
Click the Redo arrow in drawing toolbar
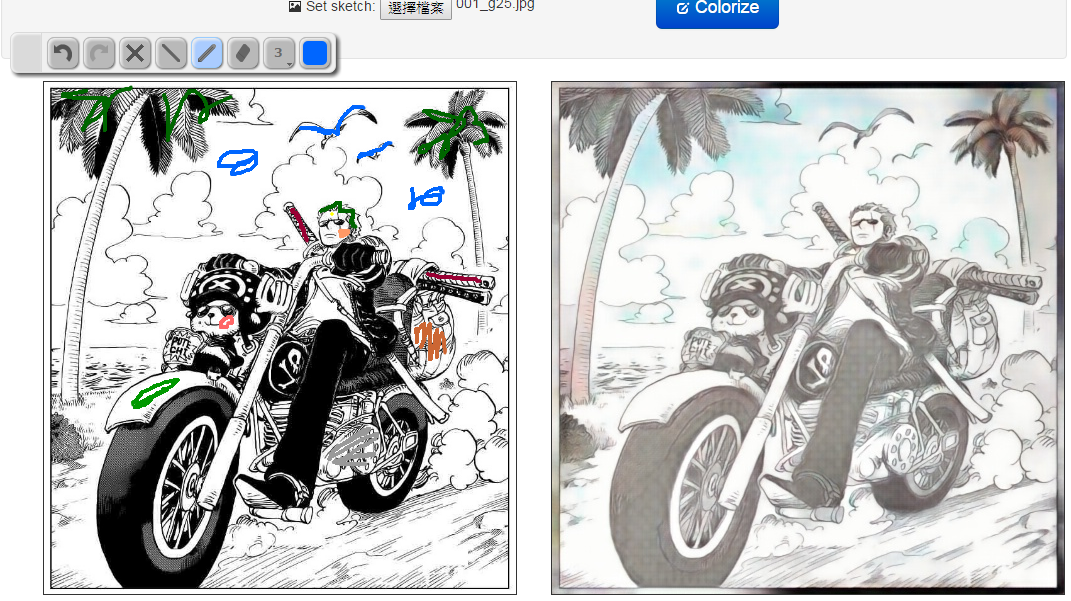99,53
